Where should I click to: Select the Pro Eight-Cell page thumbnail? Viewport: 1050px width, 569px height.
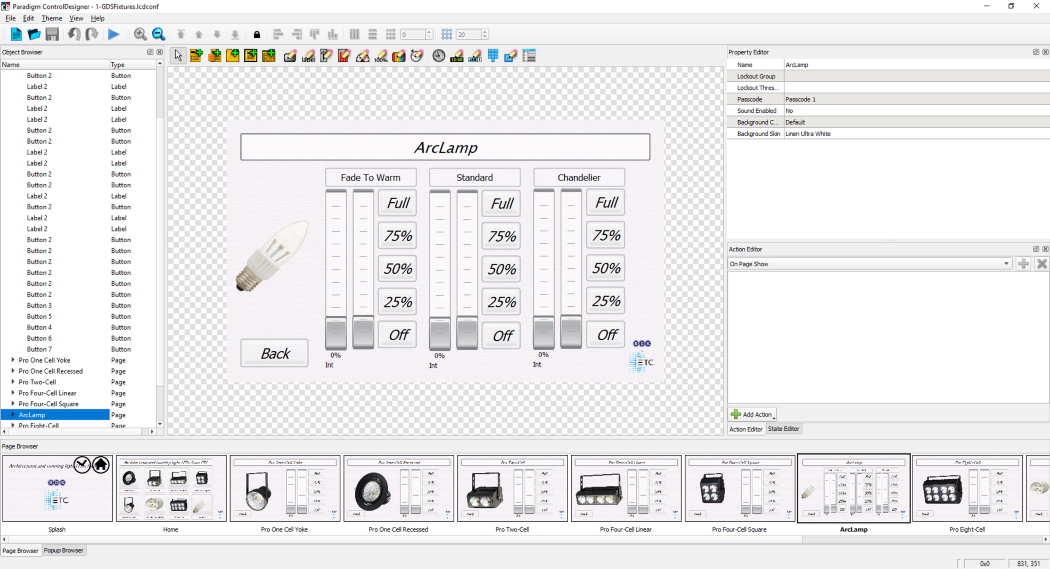pyautogui.click(x=968, y=489)
